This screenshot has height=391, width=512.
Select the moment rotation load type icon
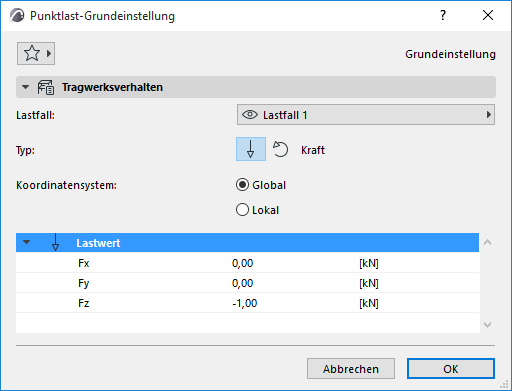[x=280, y=149]
